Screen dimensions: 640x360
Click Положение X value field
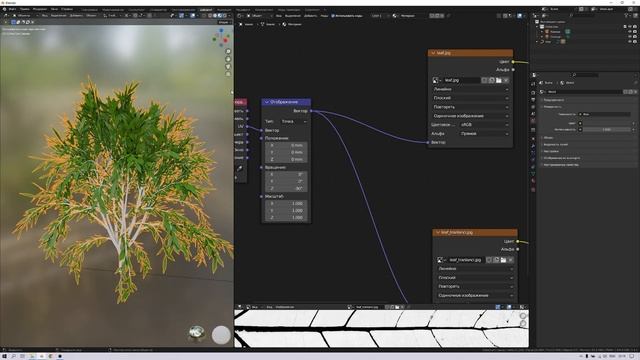(286, 145)
